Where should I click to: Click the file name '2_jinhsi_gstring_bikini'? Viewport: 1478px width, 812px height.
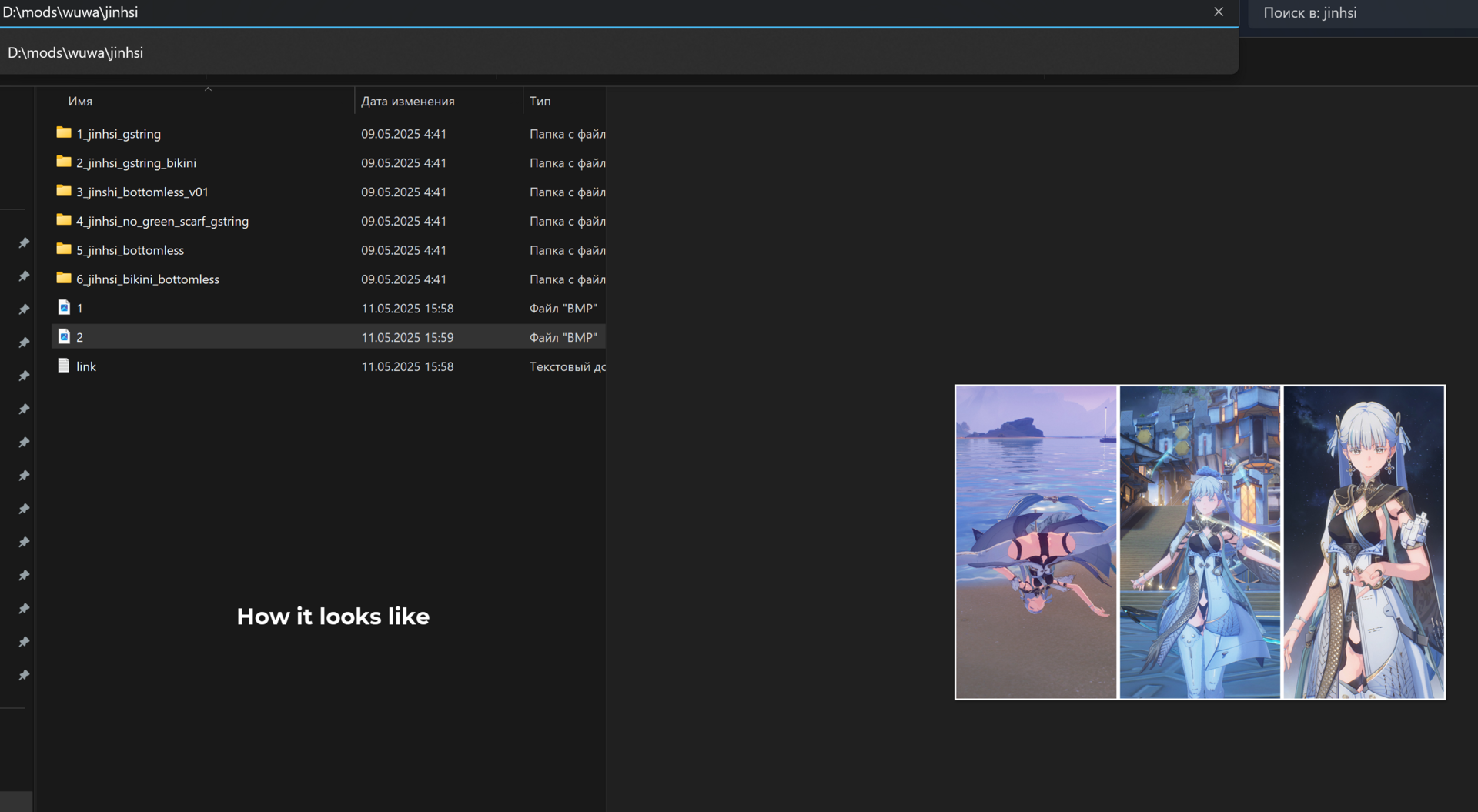point(136,163)
